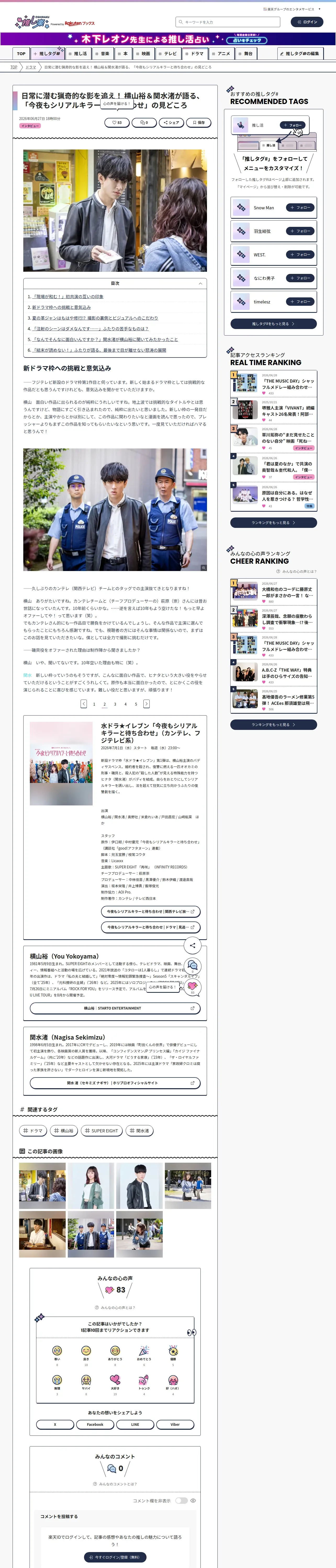
Task: Go to the next page with right chevron
Action: [x=146, y=704]
